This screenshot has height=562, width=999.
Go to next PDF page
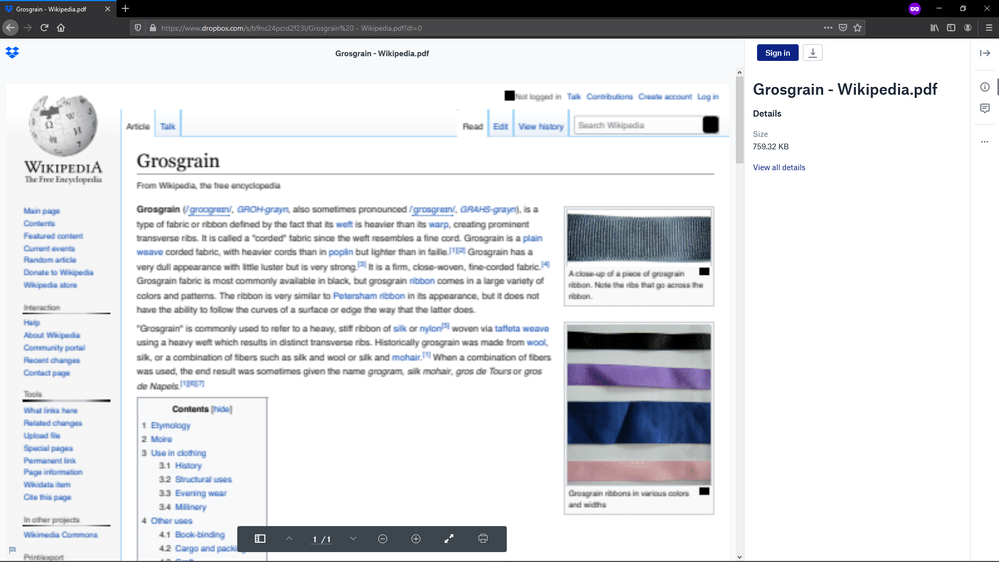coord(353,539)
